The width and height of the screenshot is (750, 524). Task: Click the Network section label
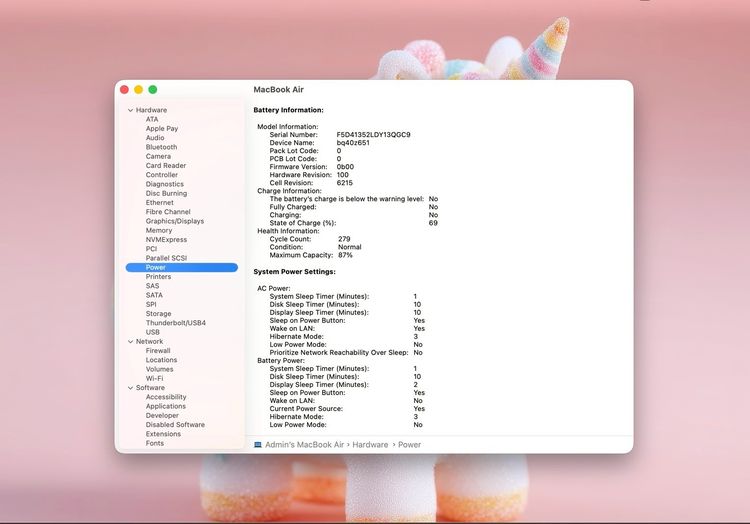(149, 341)
